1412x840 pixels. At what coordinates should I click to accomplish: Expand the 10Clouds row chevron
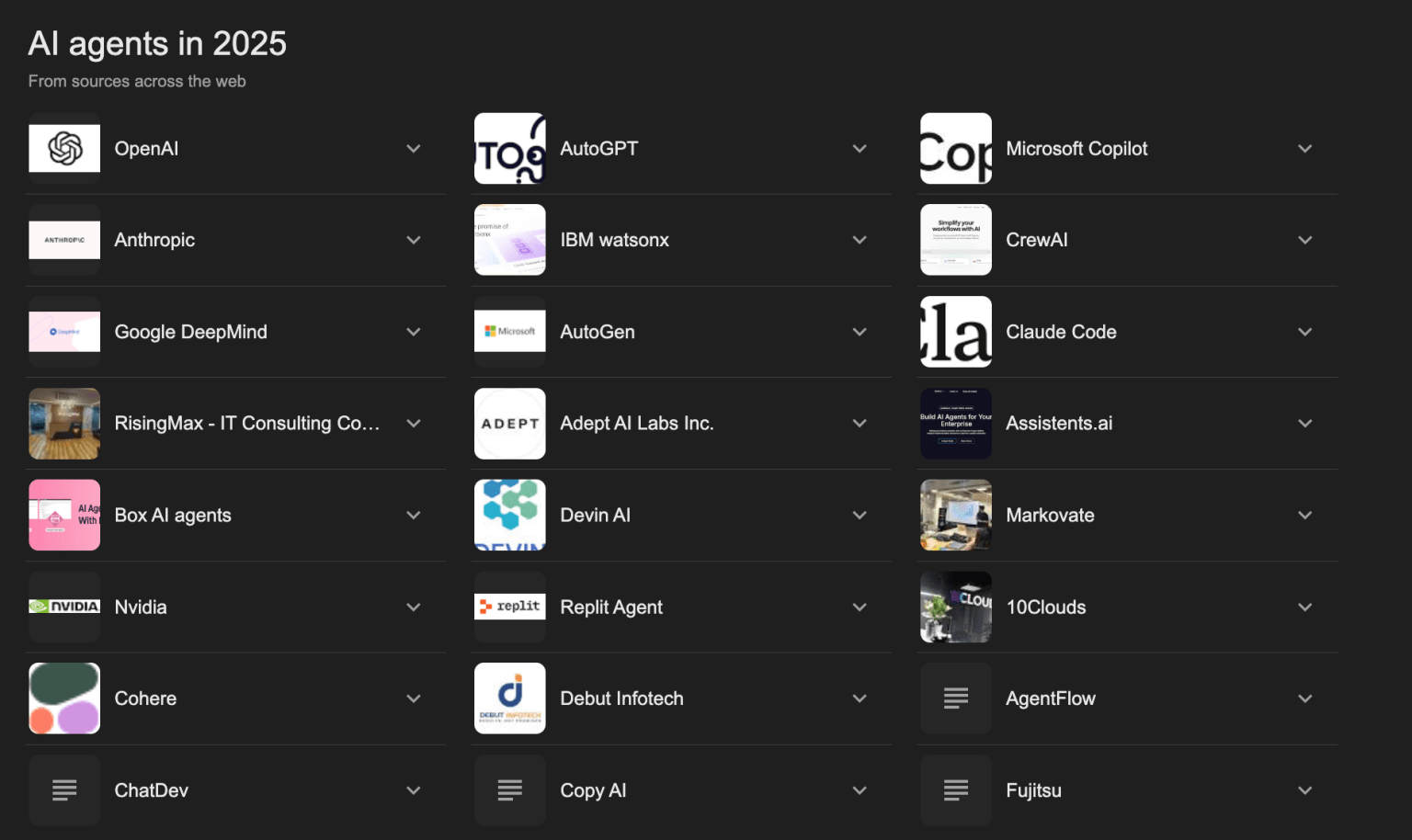click(1305, 607)
